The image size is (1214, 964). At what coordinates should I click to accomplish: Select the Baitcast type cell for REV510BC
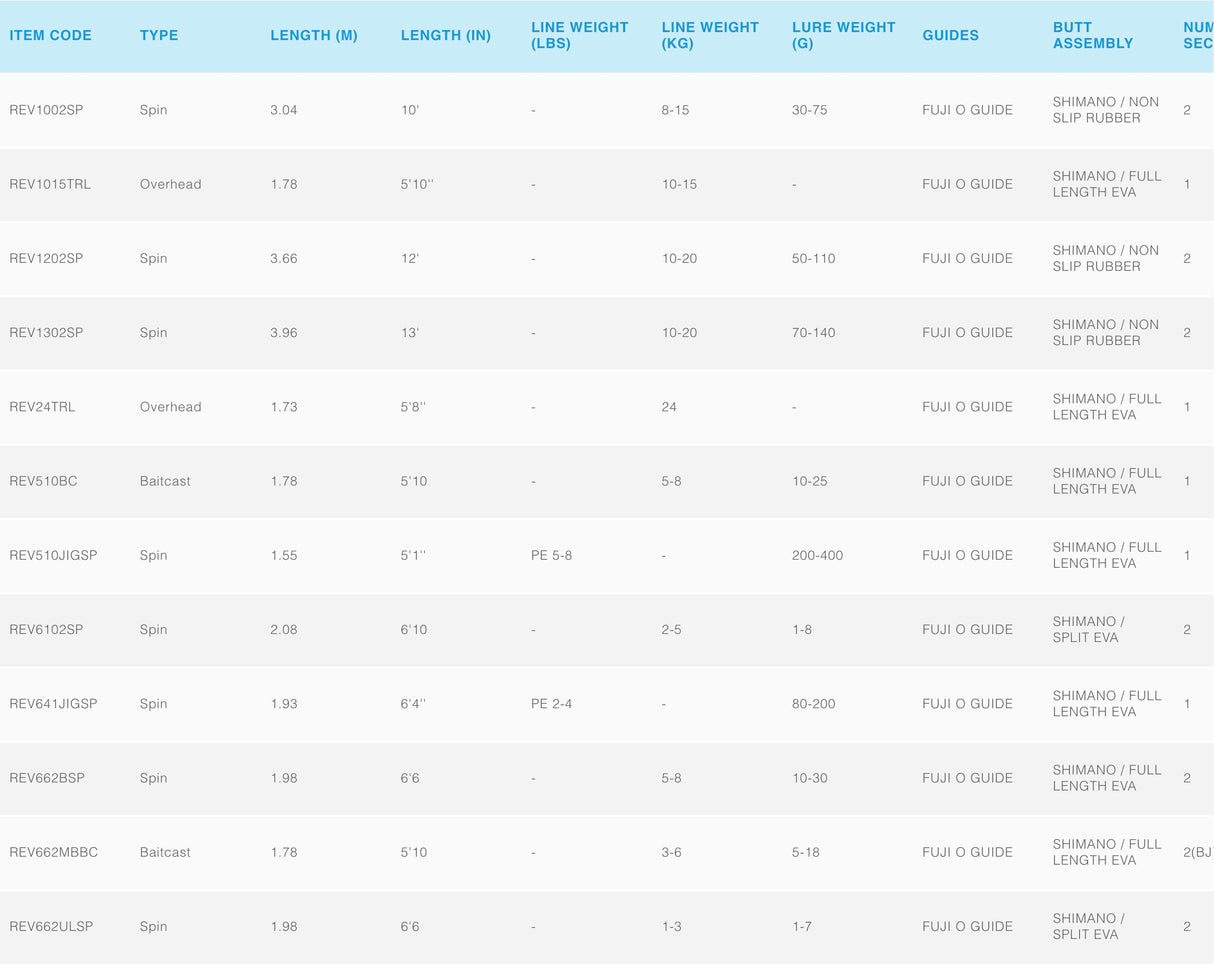point(165,481)
